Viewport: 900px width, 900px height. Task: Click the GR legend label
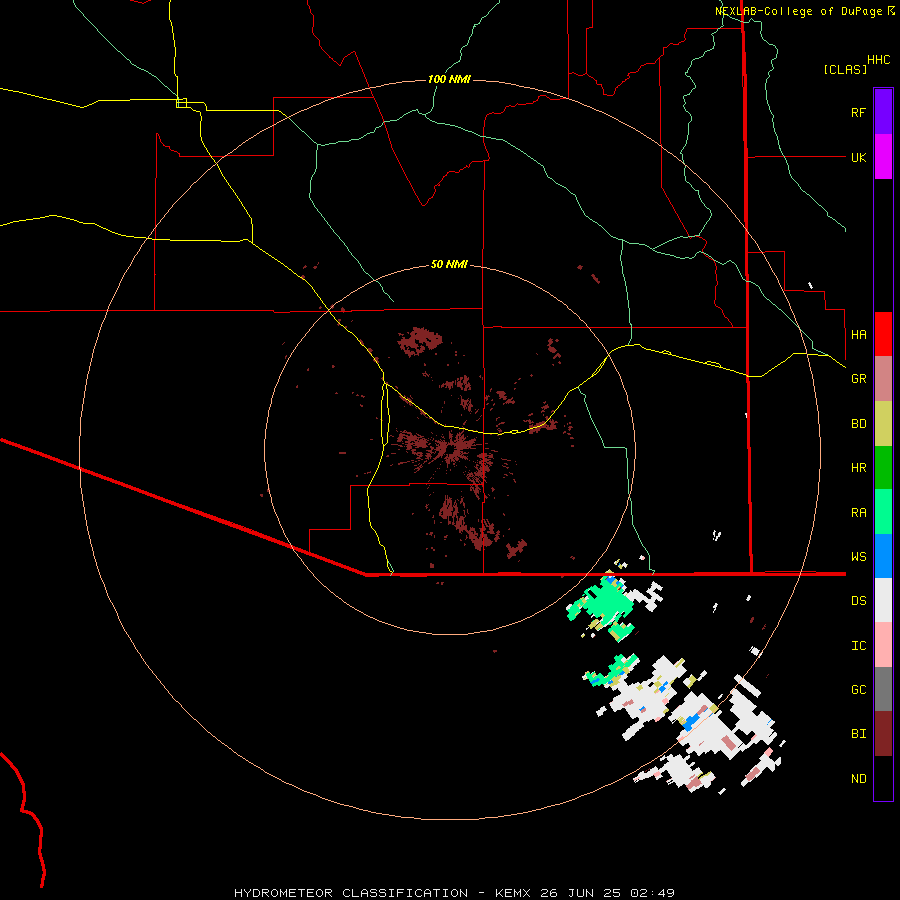pos(858,379)
